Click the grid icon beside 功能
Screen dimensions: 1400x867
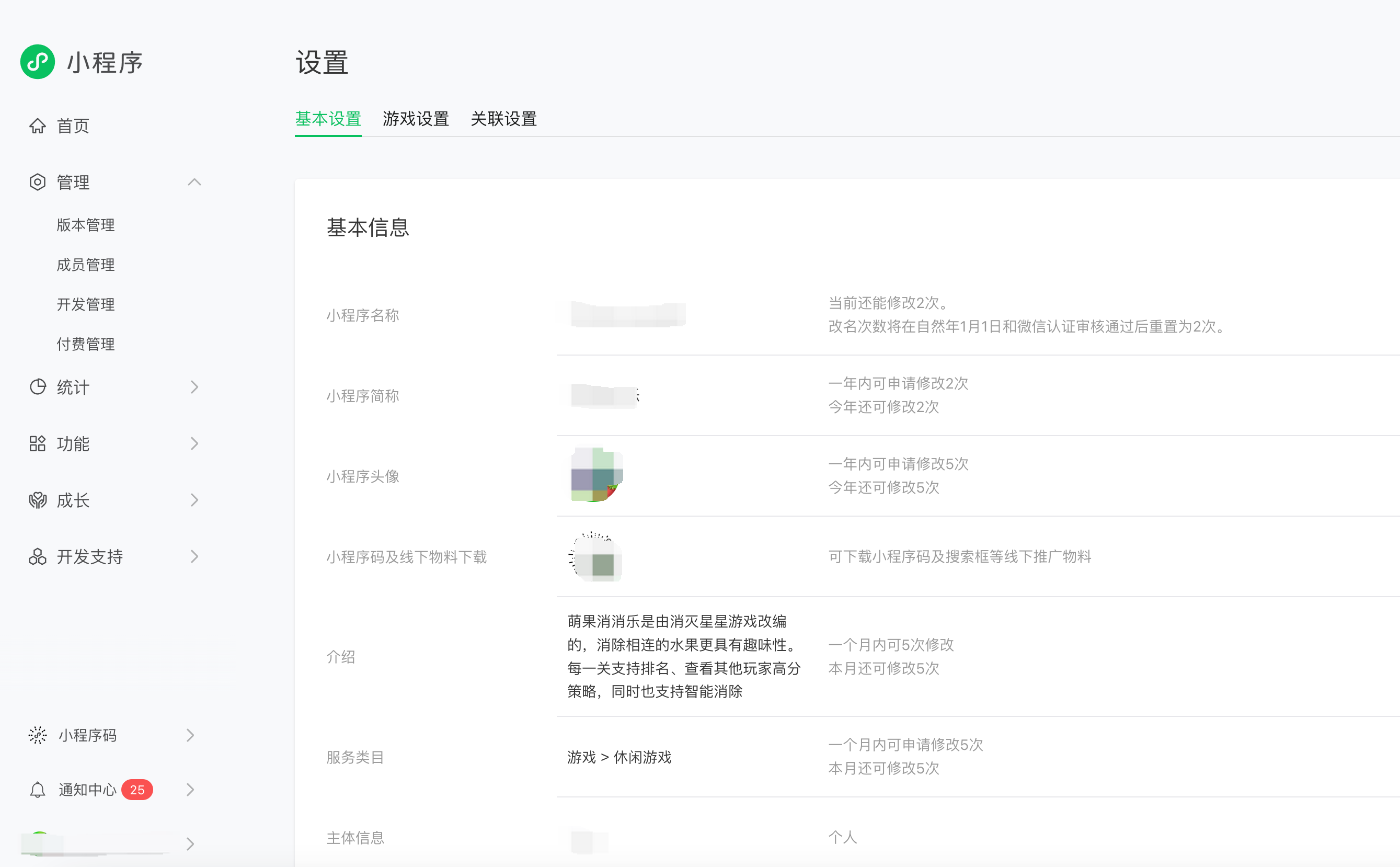(x=37, y=443)
